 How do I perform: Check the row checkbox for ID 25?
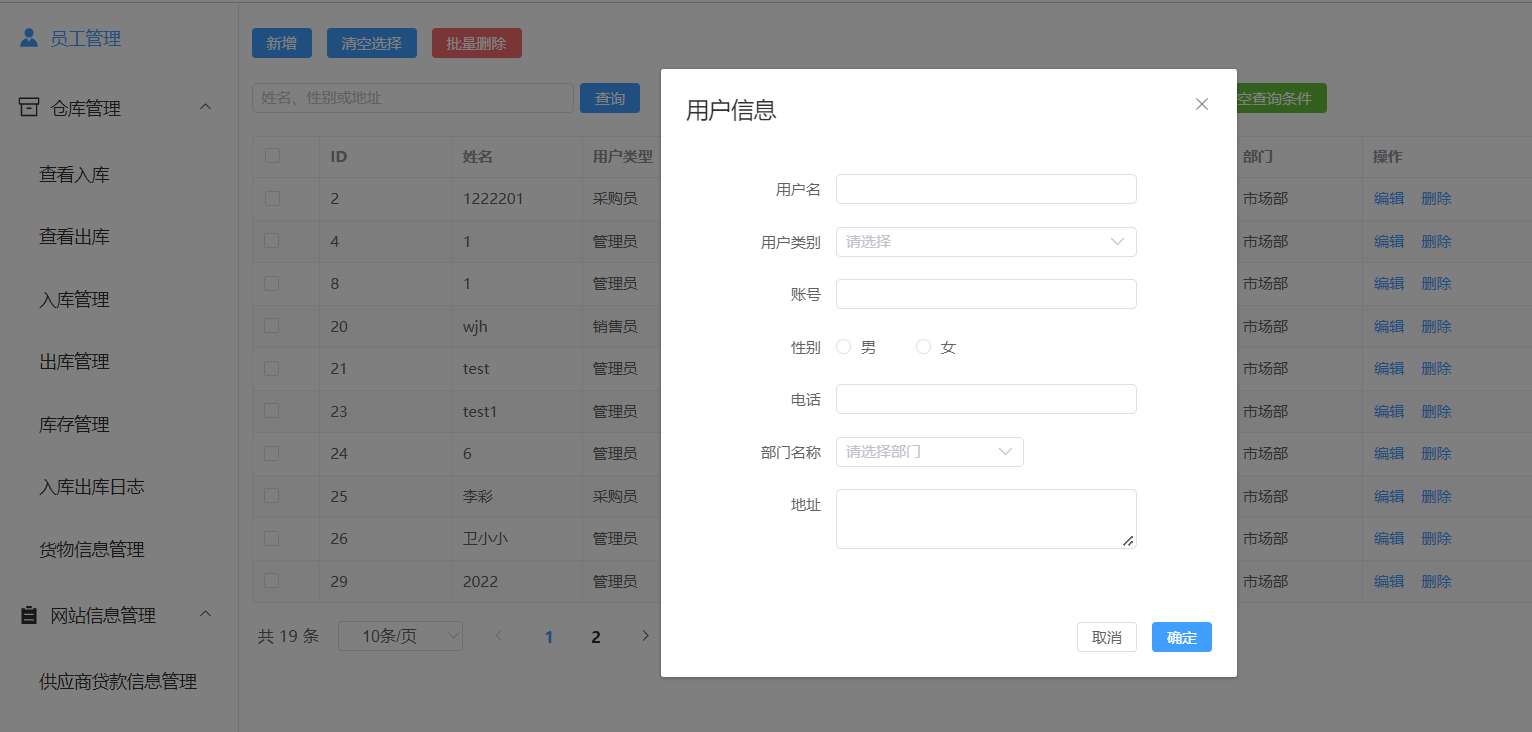(x=272, y=496)
